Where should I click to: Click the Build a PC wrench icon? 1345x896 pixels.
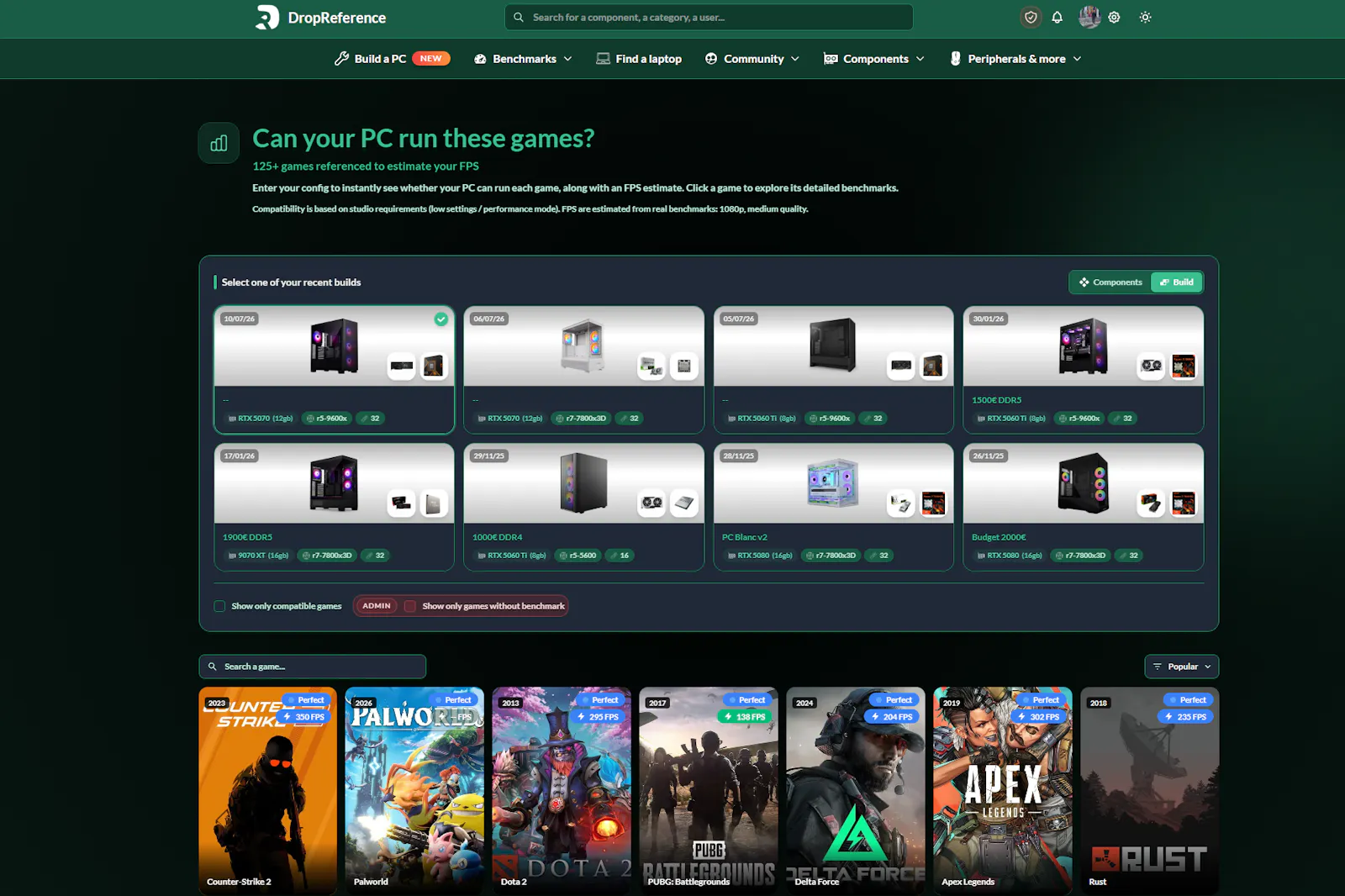pyautogui.click(x=341, y=58)
